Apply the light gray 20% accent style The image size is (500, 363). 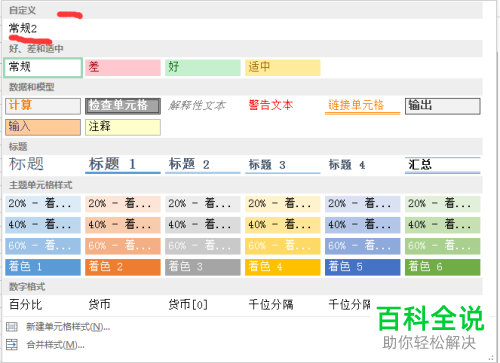(203, 204)
